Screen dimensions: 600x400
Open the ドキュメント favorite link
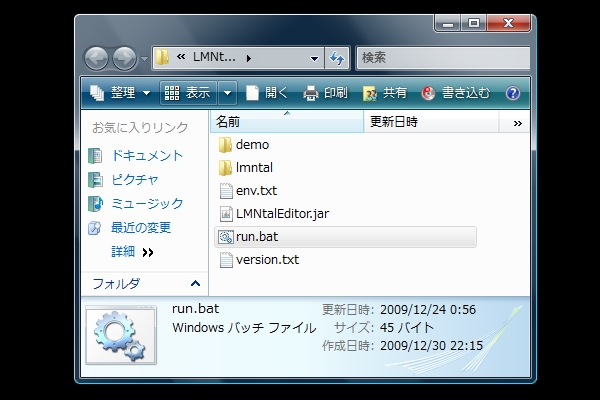[x=146, y=156]
